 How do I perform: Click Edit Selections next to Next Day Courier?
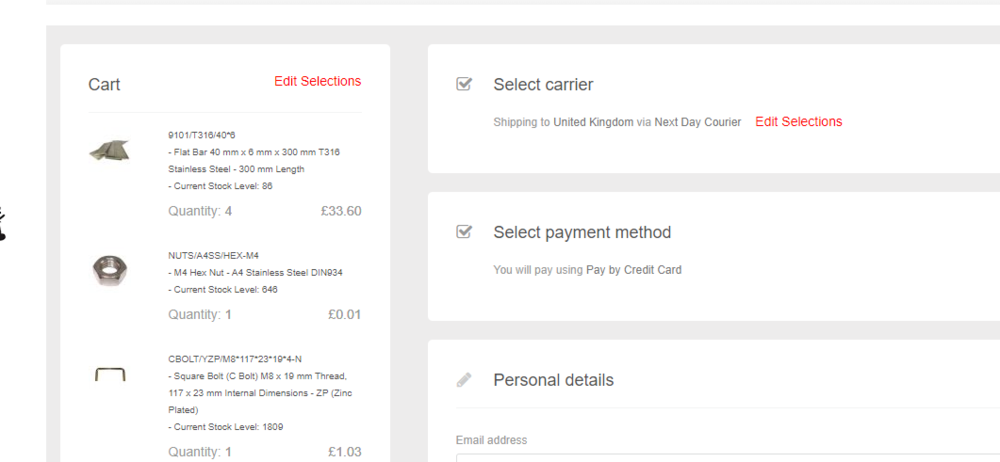click(798, 122)
